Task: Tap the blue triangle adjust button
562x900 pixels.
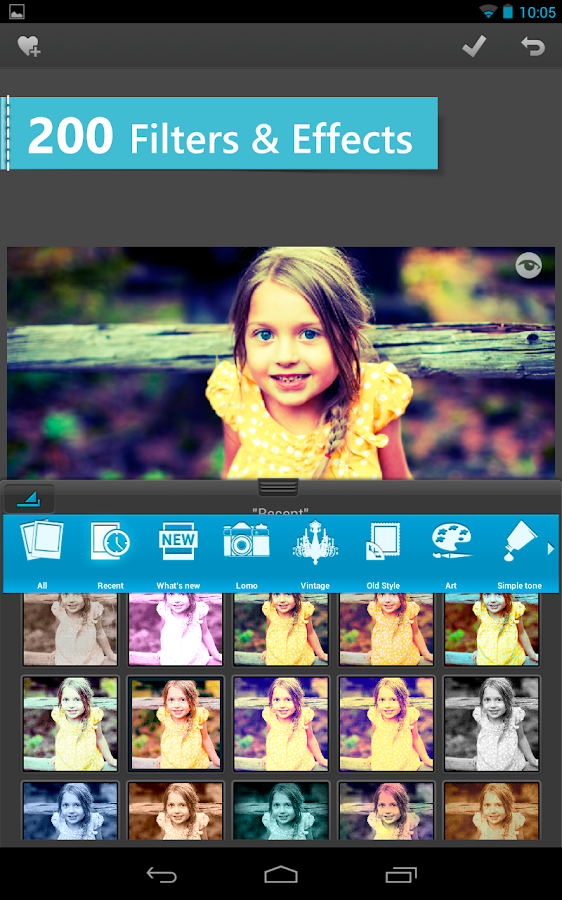Action: click(x=29, y=498)
